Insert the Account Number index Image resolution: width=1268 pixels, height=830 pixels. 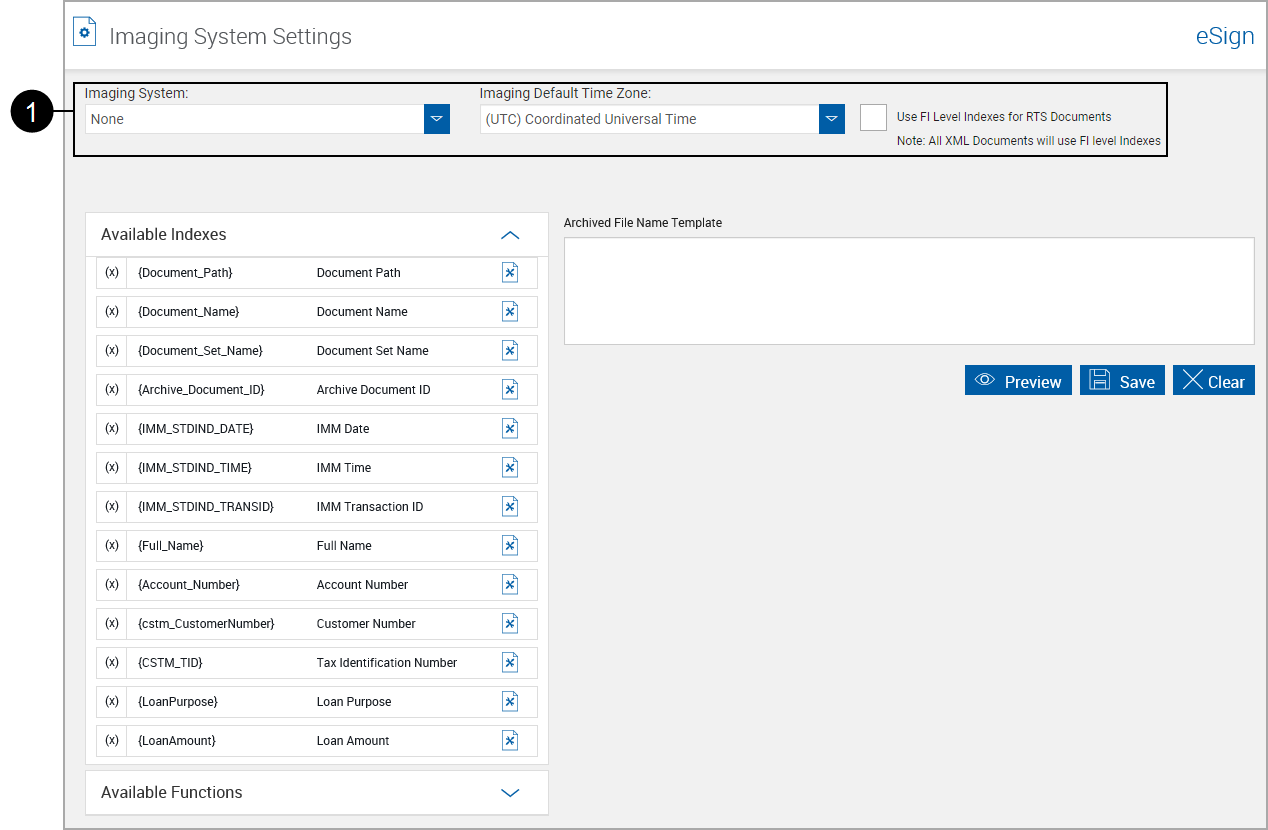pos(510,584)
